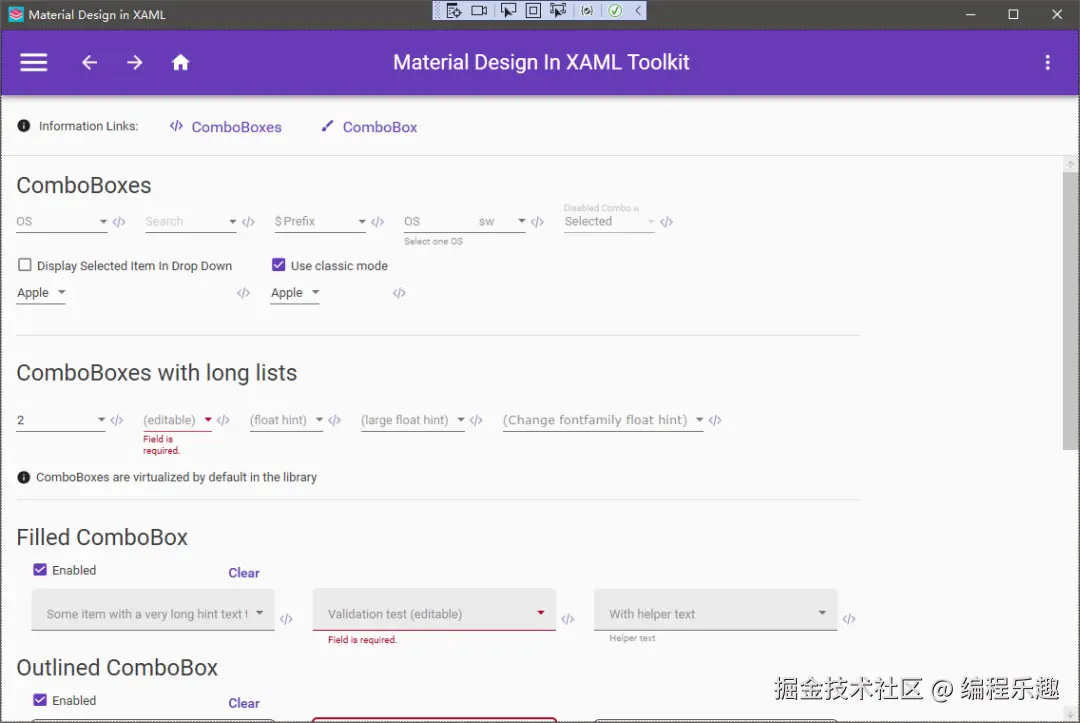
Task: Collapse the debug toolbar with the chevron
Action: [x=638, y=10]
